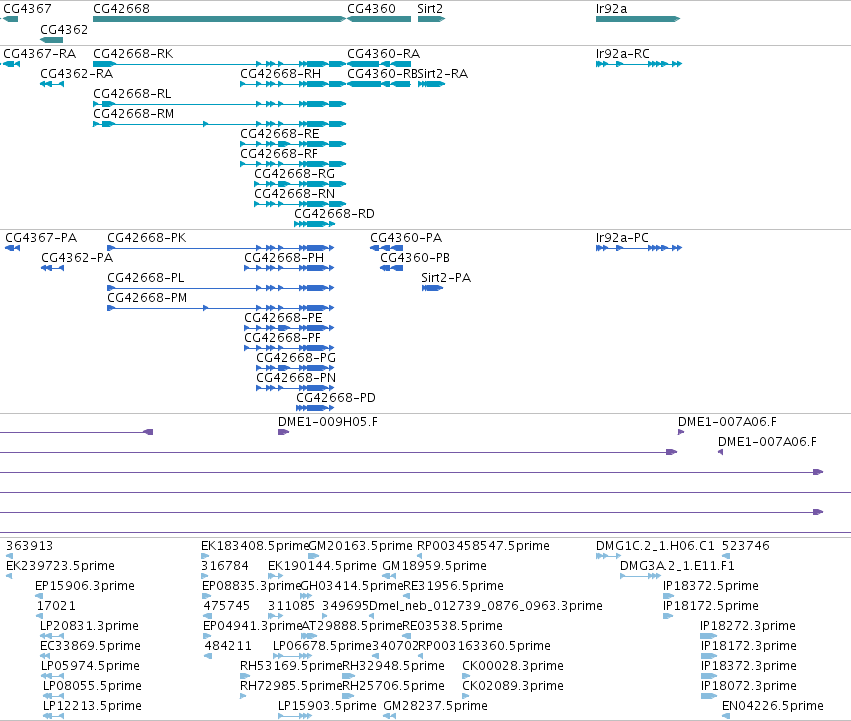The image size is (851, 721).
Task: Open the DMG1C.2_1.H06.C1 EST label
Action: pyautogui.click(x=655, y=546)
